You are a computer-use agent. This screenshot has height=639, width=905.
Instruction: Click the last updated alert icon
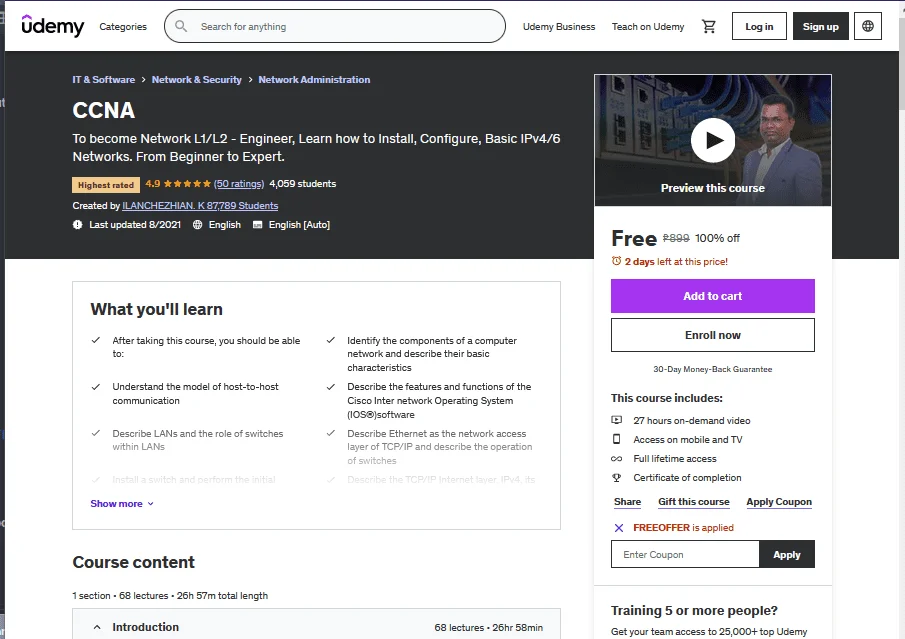[x=77, y=225]
